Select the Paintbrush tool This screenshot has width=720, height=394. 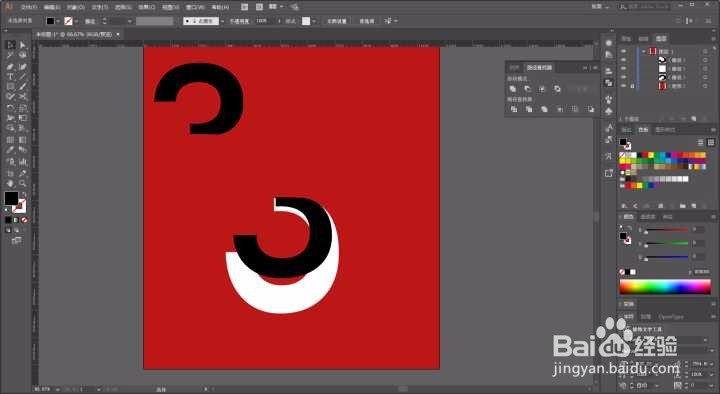(22, 87)
